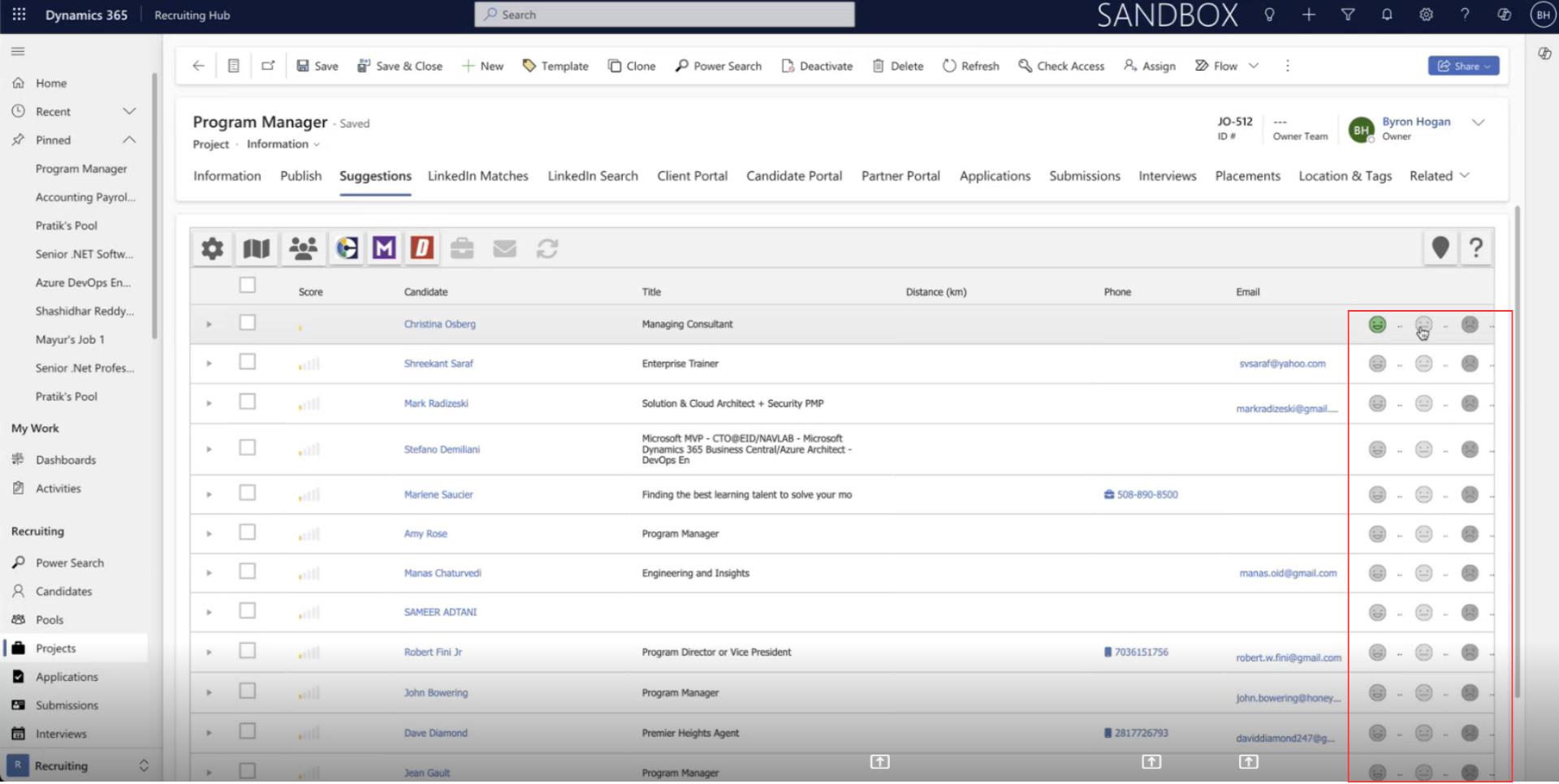Open the suggestions settings gear icon
The image size is (1559, 784).
213,248
